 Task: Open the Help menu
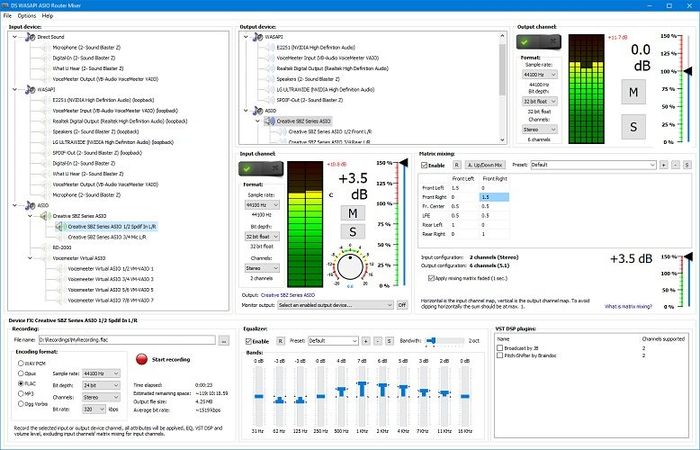(x=47, y=16)
